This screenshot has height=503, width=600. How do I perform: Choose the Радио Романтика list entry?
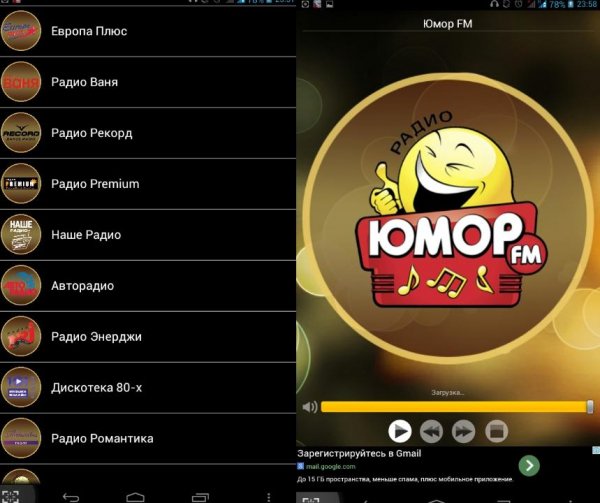pos(148,438)
